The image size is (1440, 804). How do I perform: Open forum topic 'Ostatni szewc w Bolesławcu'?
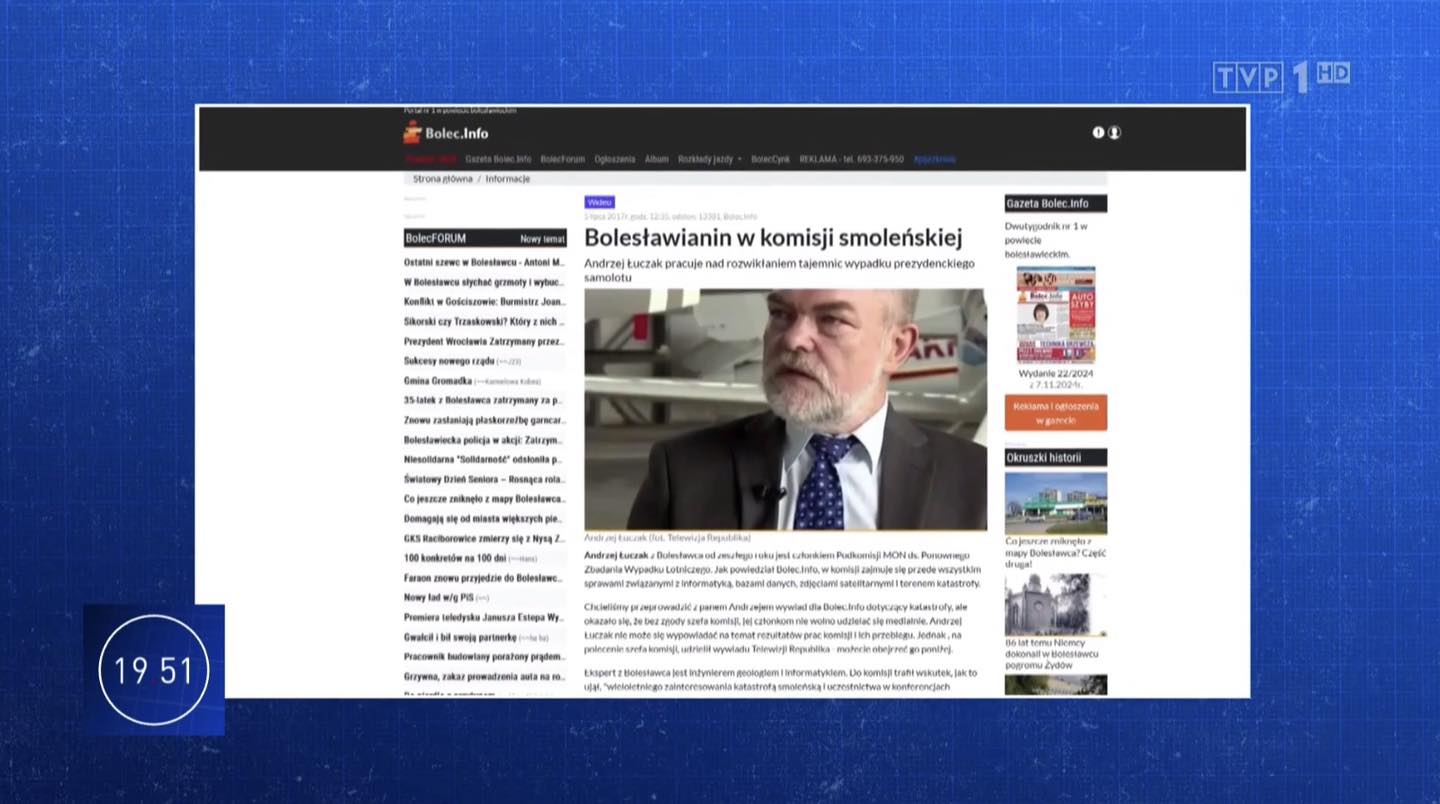(x=484, y=262)
